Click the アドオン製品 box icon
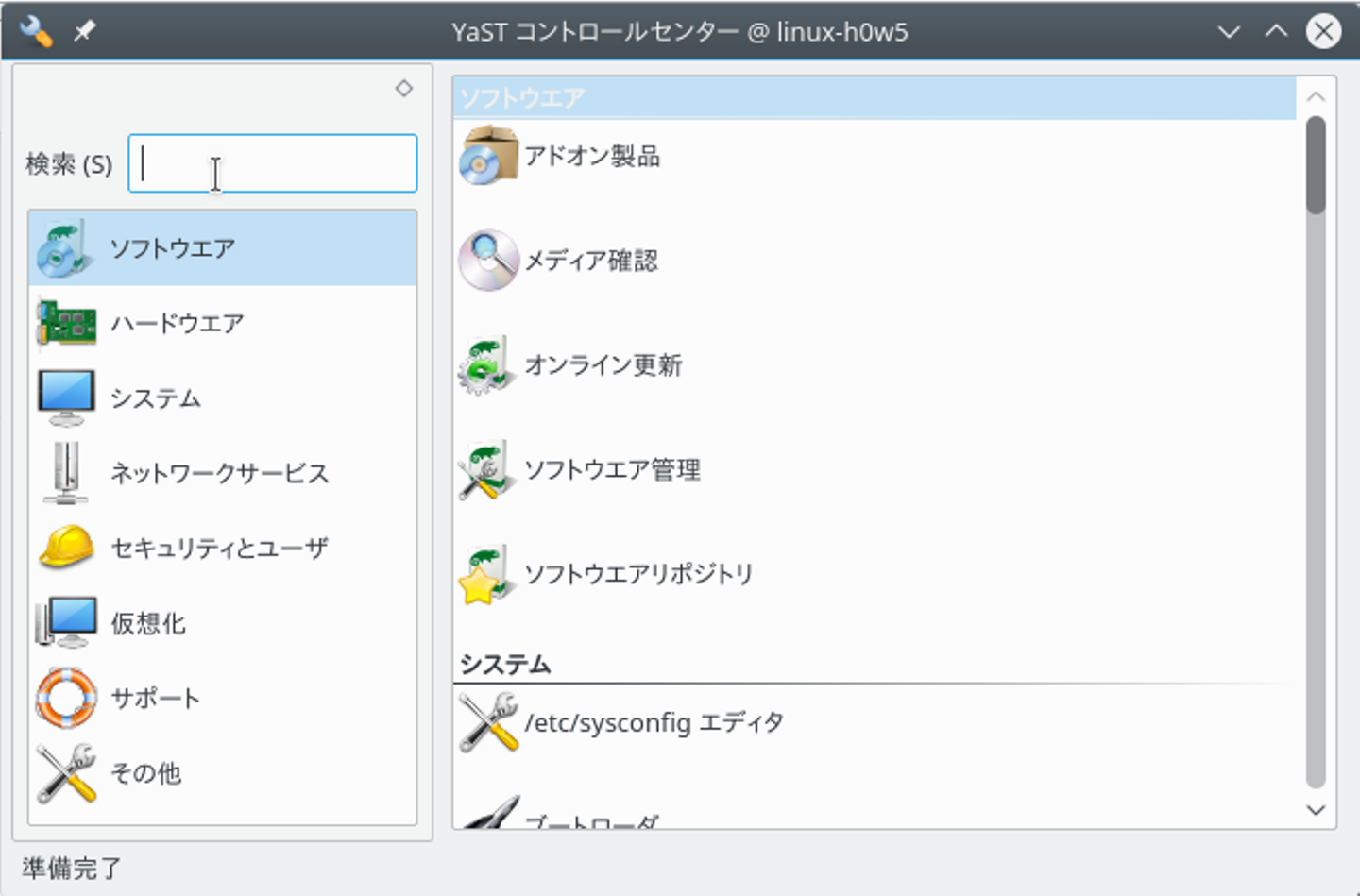1360x896 pixels. point(488,156)
